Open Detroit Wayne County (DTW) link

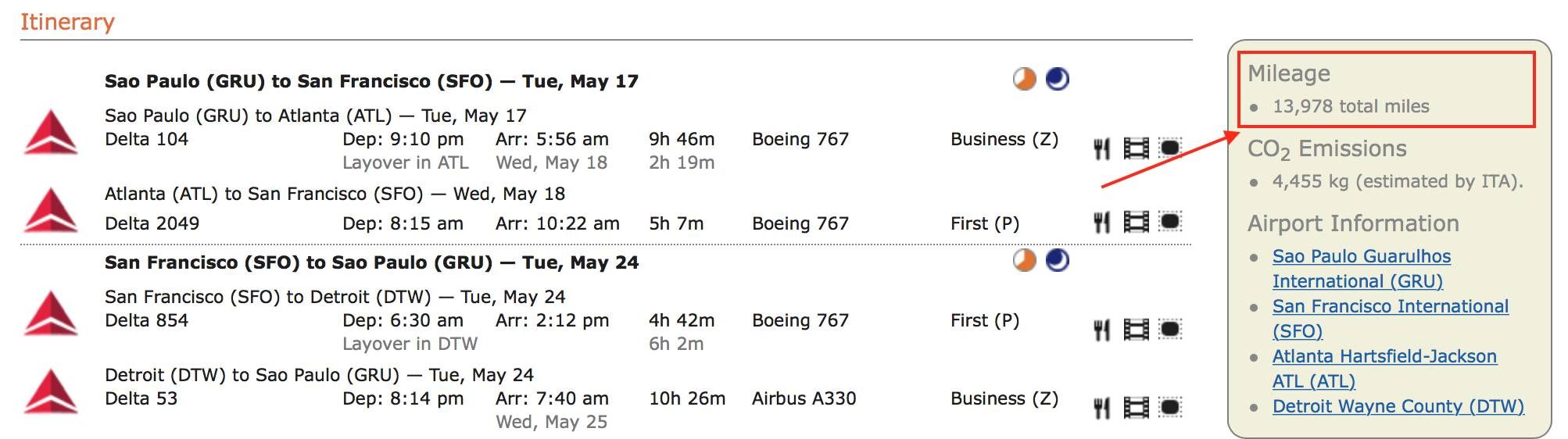1398,406
